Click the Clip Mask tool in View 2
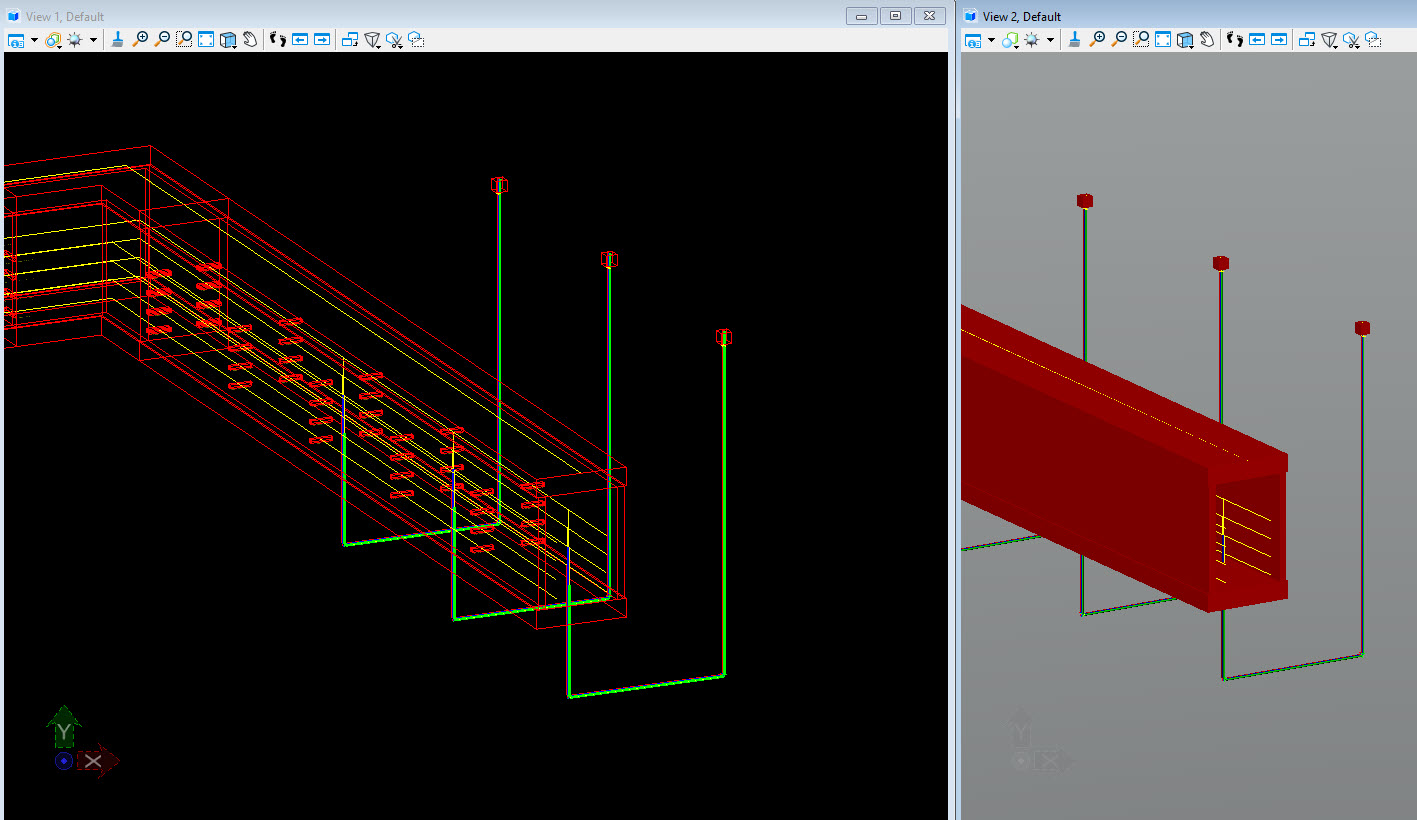This screenshot has width=1417, height=820. pos(1373,40)
